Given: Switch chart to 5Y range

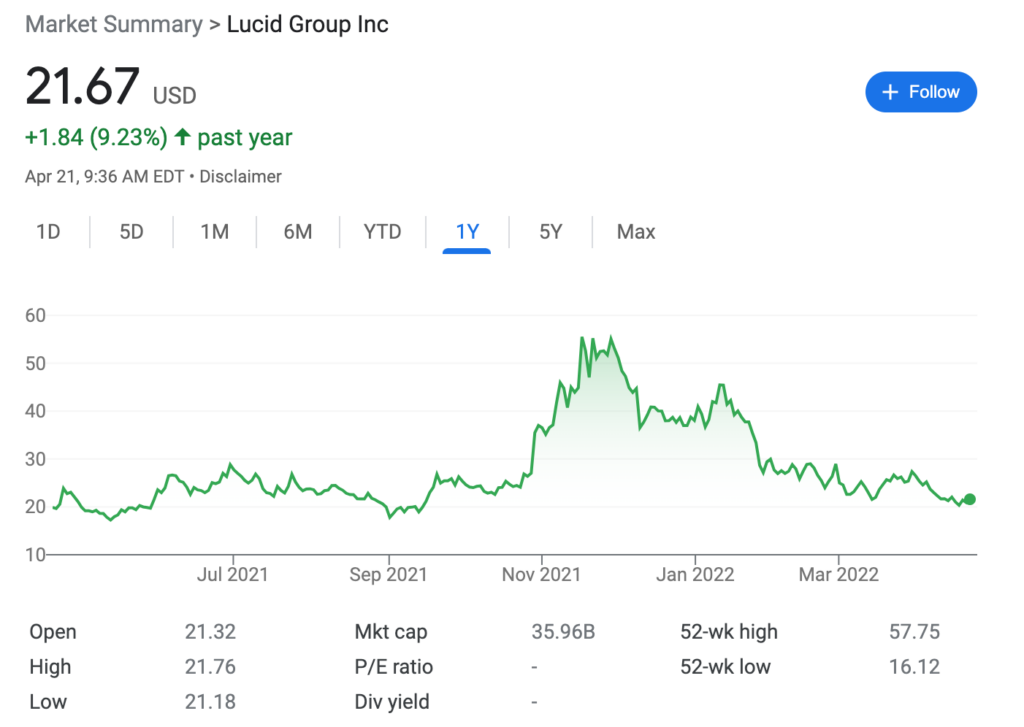Looking at the screenshot, I should 551,232.
